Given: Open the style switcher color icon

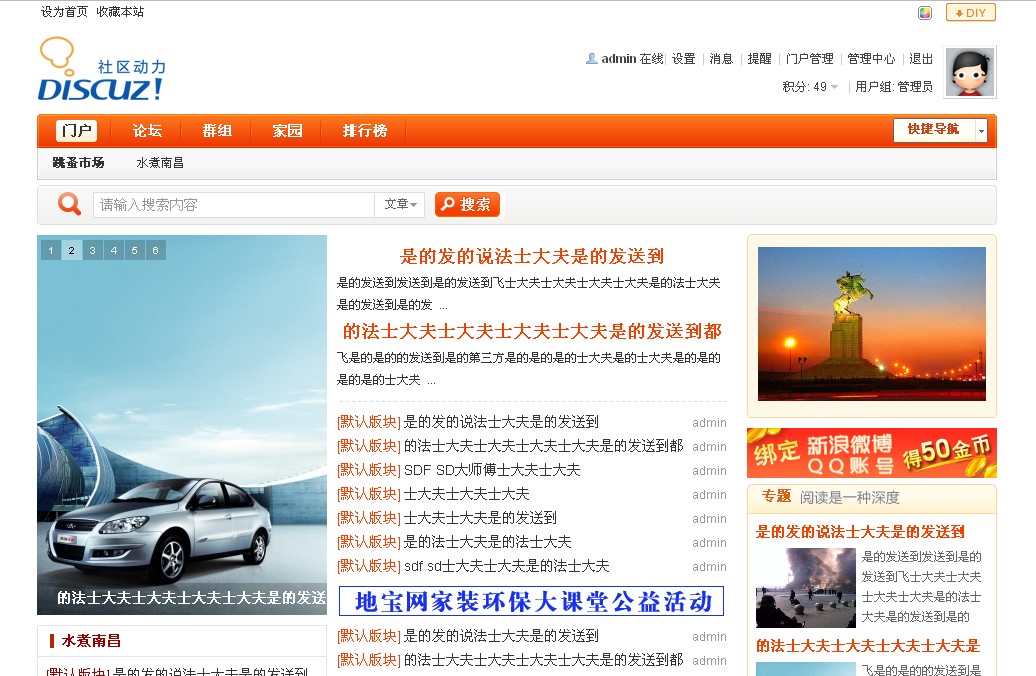Looking at the screenshot, I should [x=925, y=13].
